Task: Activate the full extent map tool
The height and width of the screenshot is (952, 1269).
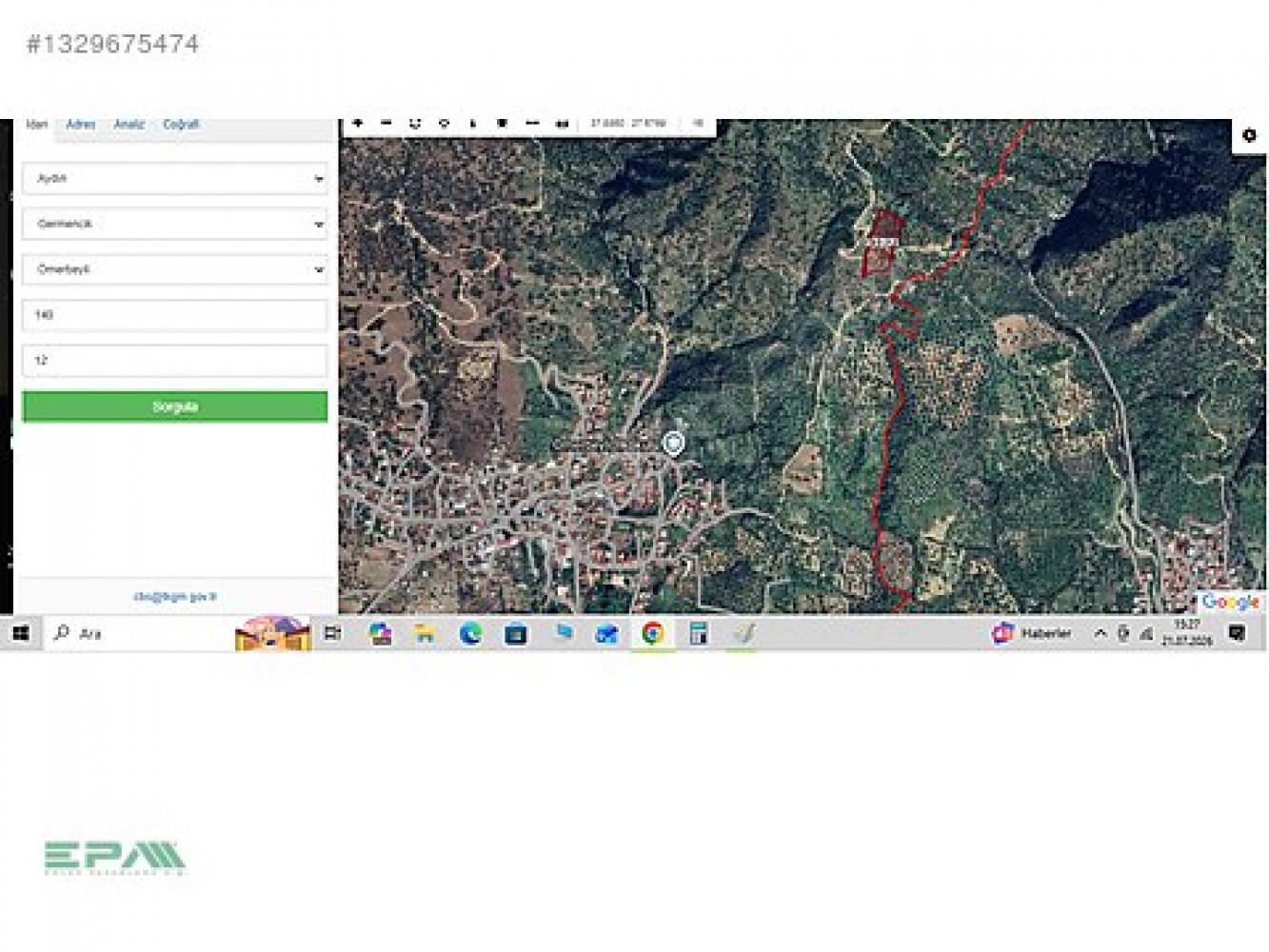Action: tap(415, 123)
